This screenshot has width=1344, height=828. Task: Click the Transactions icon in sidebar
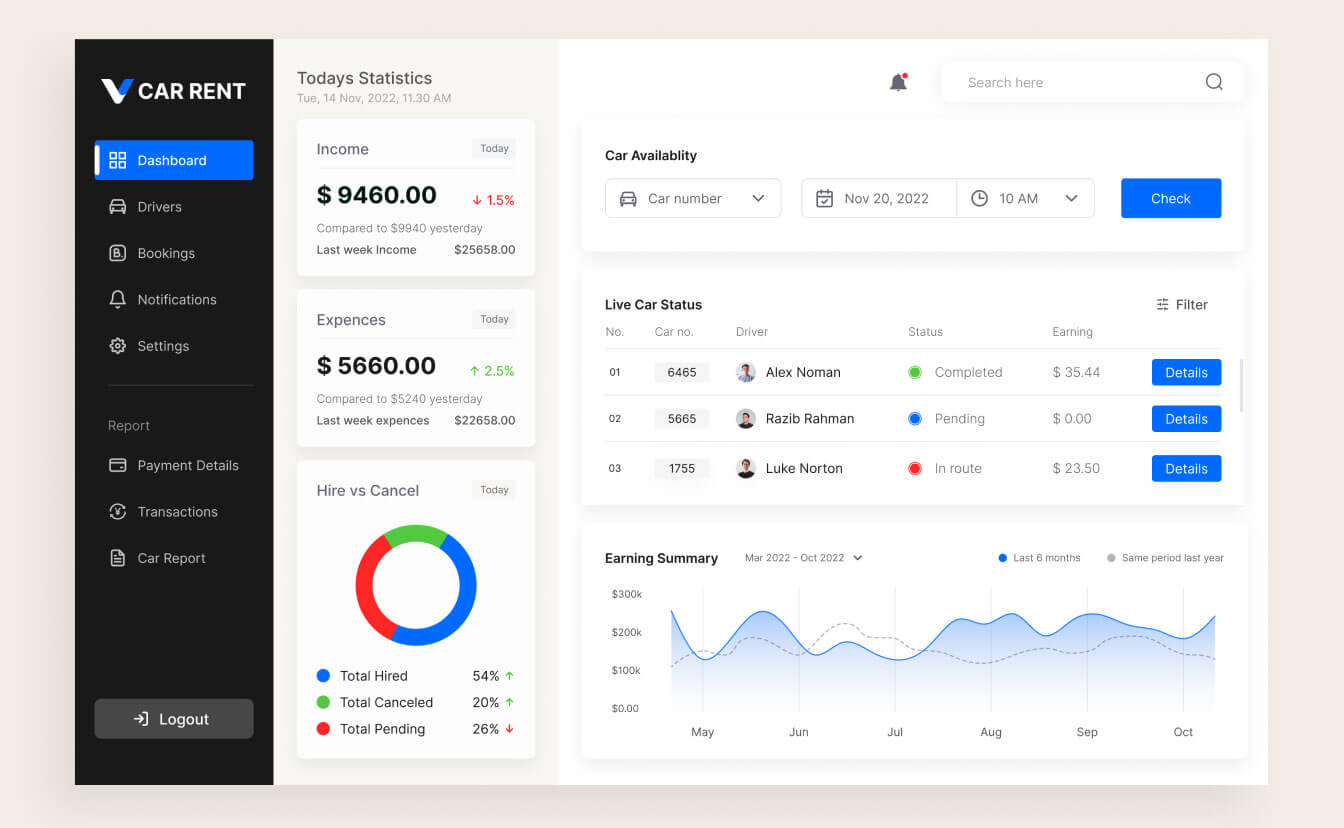click(117, 512)
